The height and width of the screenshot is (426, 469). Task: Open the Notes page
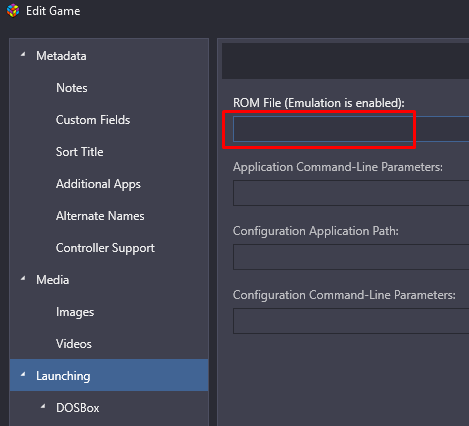coord(72,88)
